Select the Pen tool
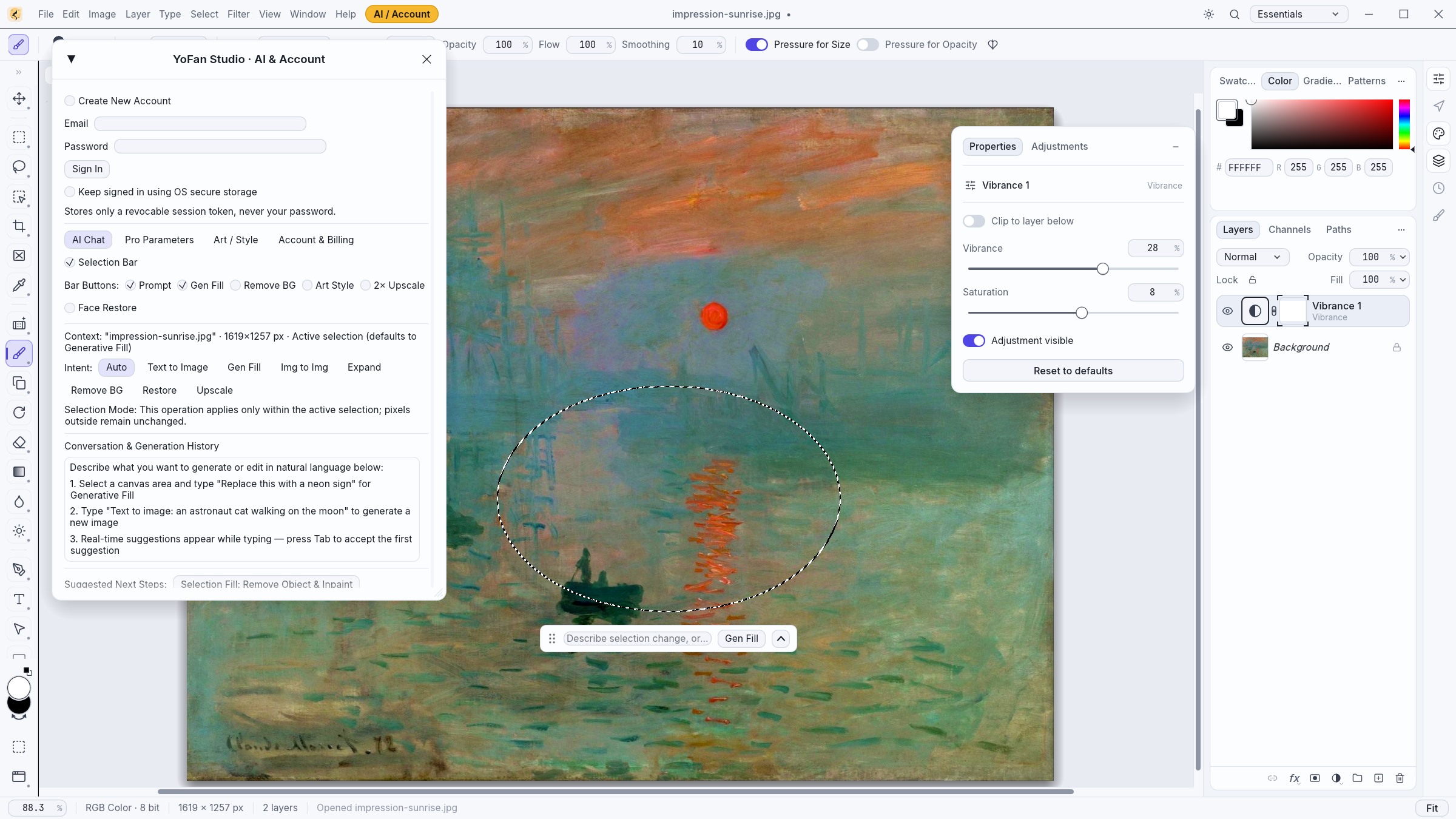Image resolution: width=1456 pixels, height=819 pixels. coord(19,570)
